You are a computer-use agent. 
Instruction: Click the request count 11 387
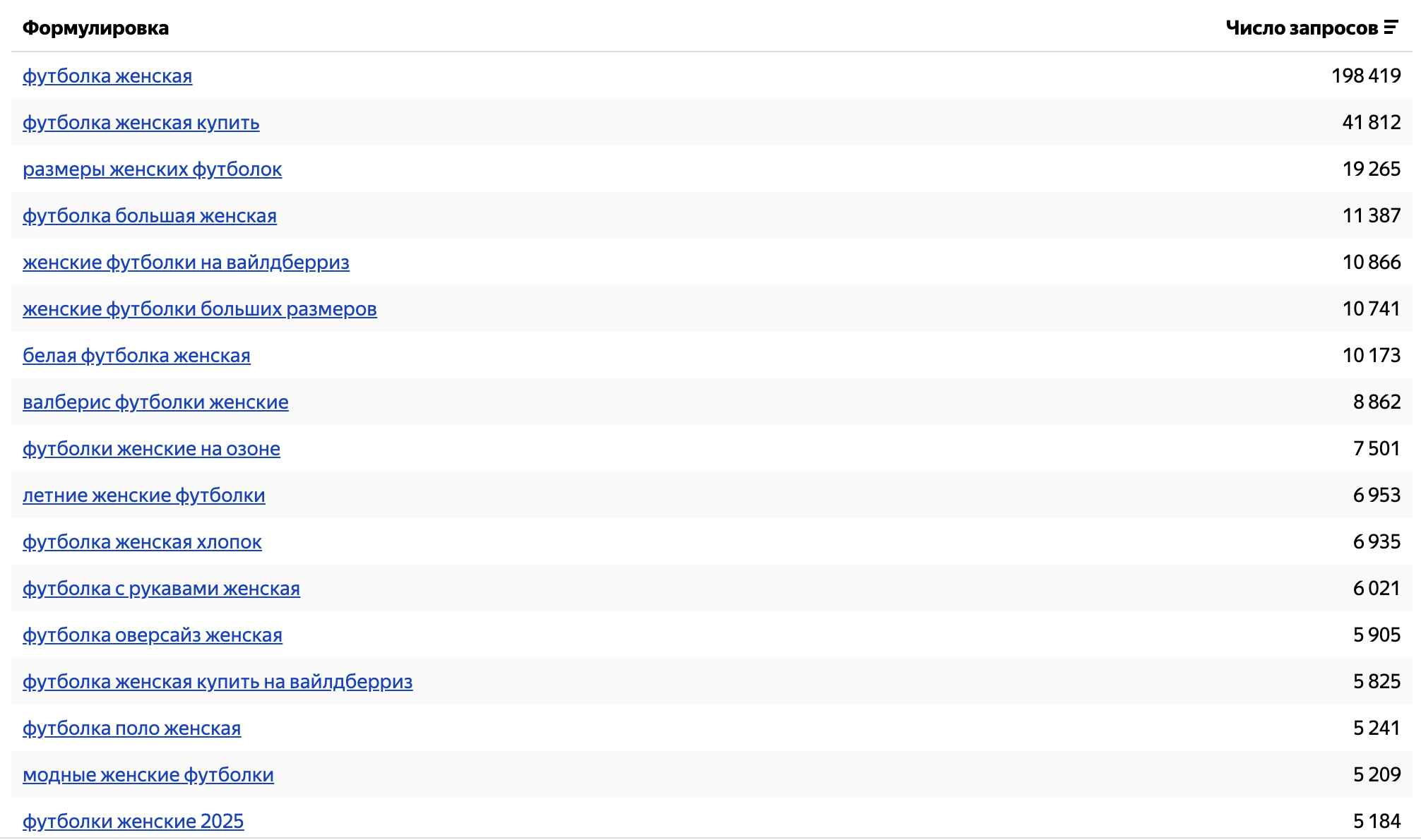pyautogui.click(x=1372, y=215)
